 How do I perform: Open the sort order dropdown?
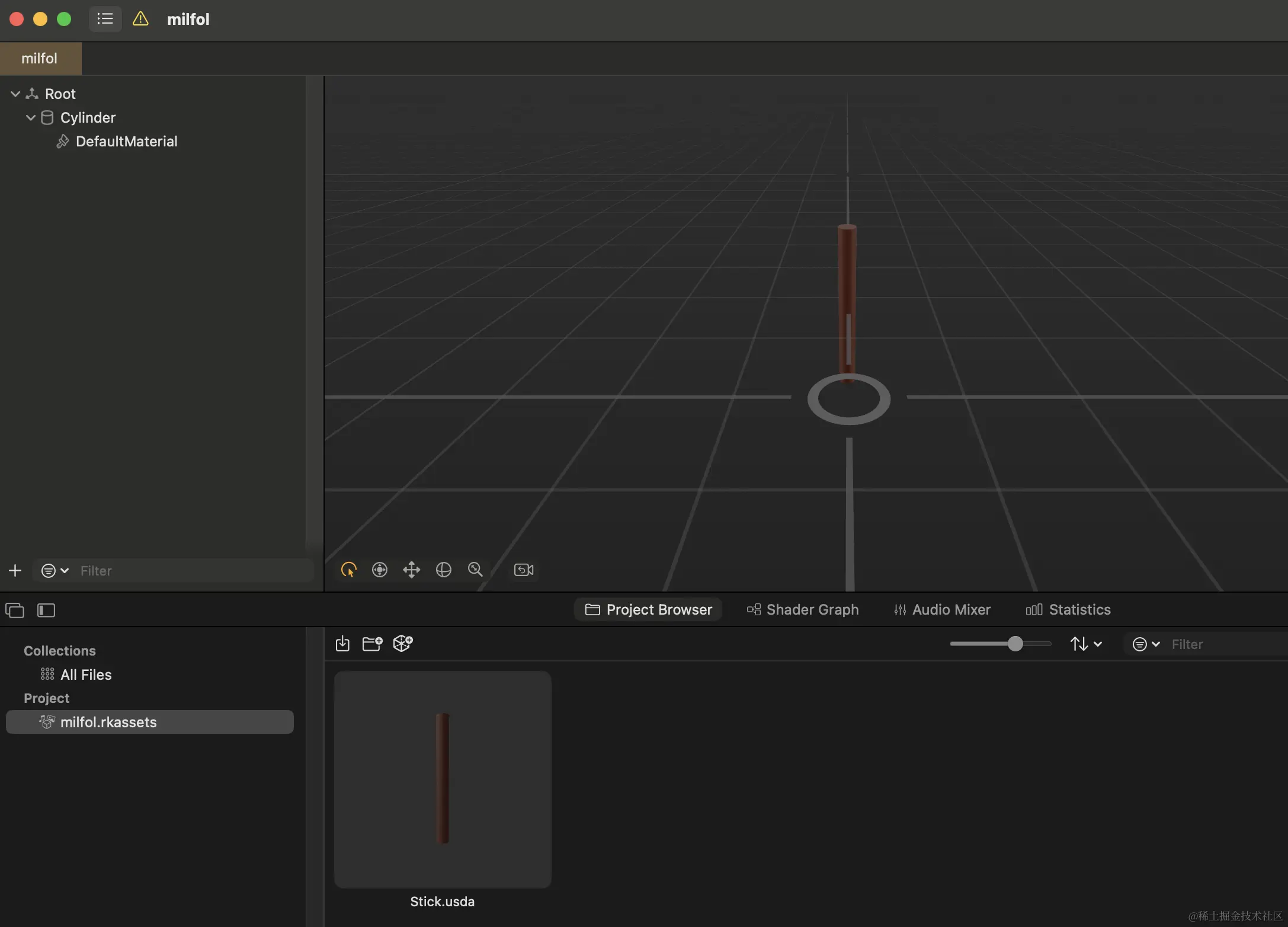point(1085,644)
